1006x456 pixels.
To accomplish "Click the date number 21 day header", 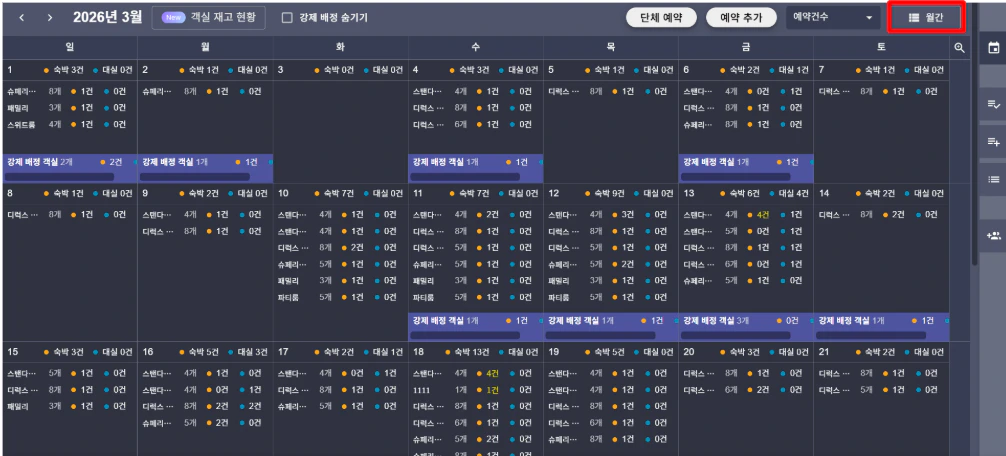I will click(882, 352).
